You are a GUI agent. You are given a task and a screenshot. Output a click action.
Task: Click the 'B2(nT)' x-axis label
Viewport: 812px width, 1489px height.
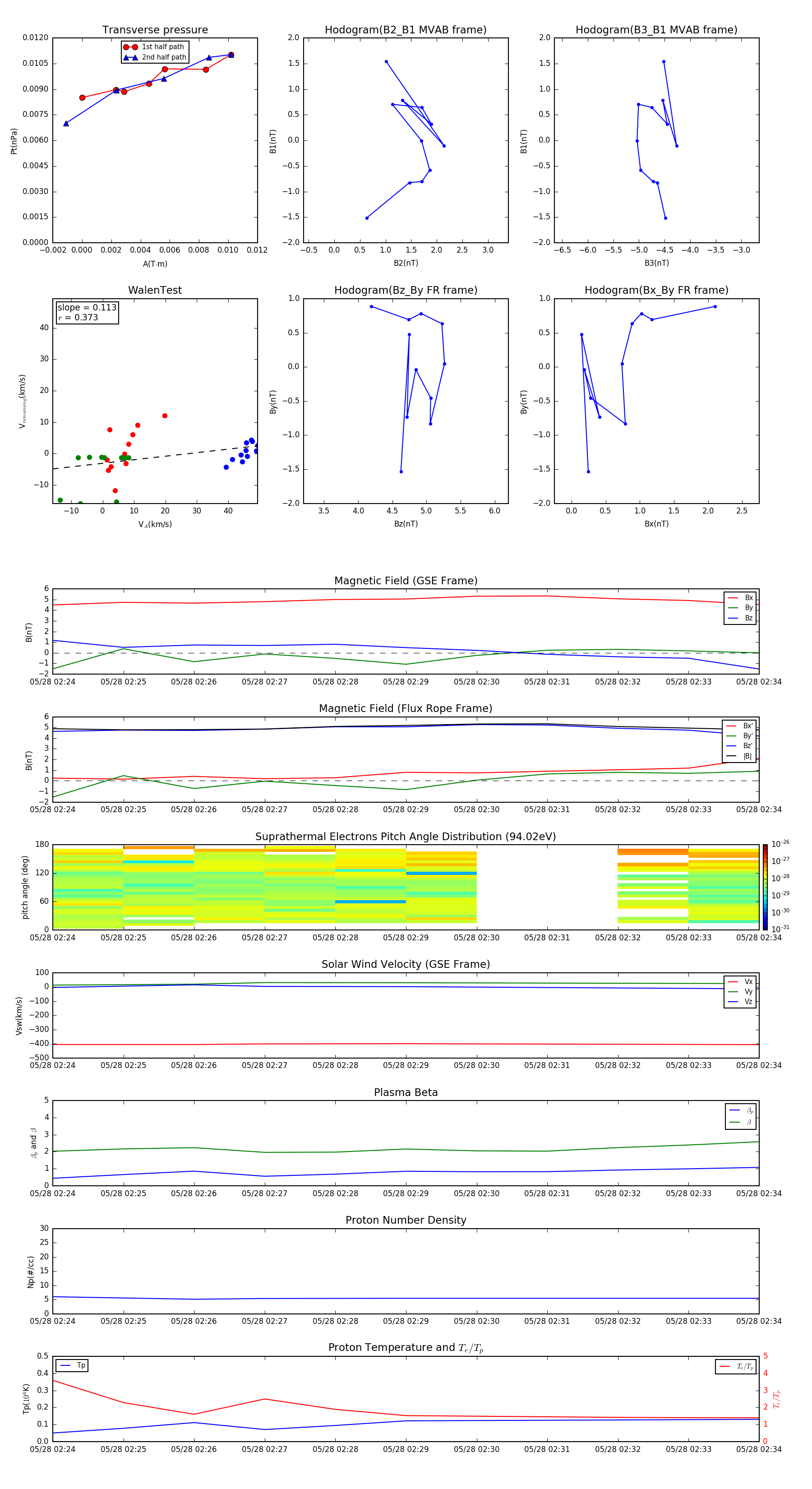(406, 263)
